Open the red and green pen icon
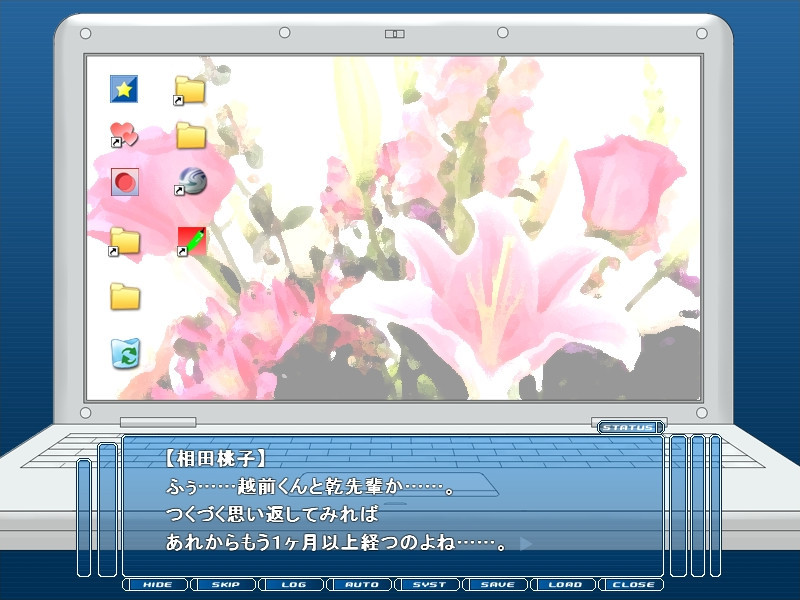The height and width of the screenshot is (600, 800). point(191,241)
